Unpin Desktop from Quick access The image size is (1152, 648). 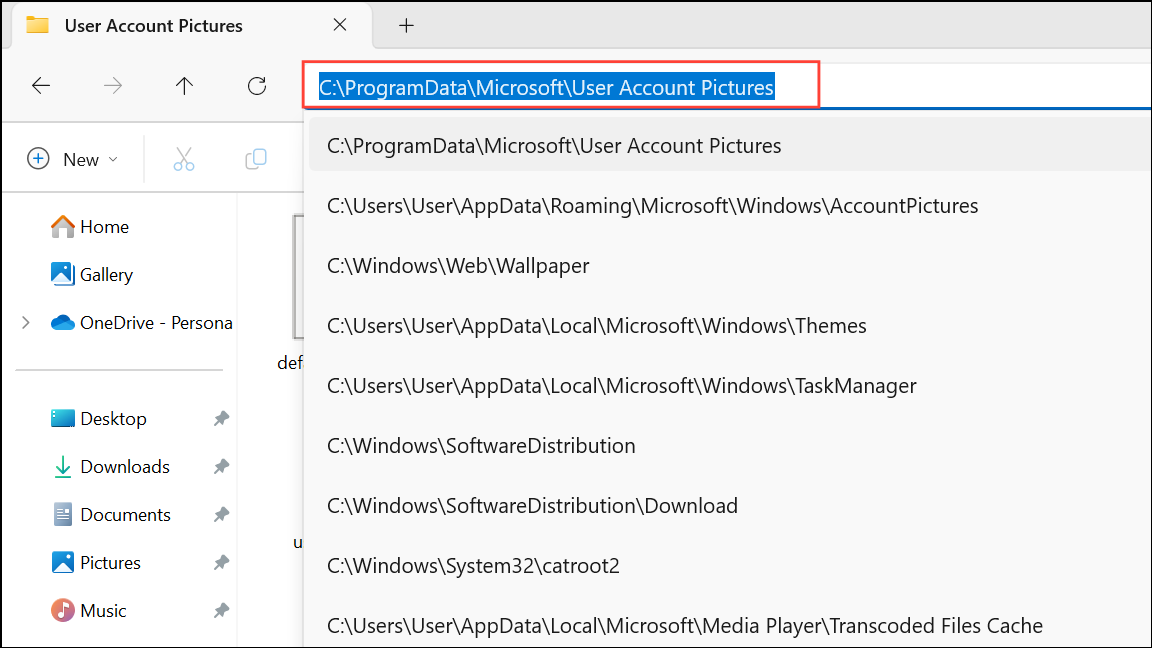tap(221, 418)
